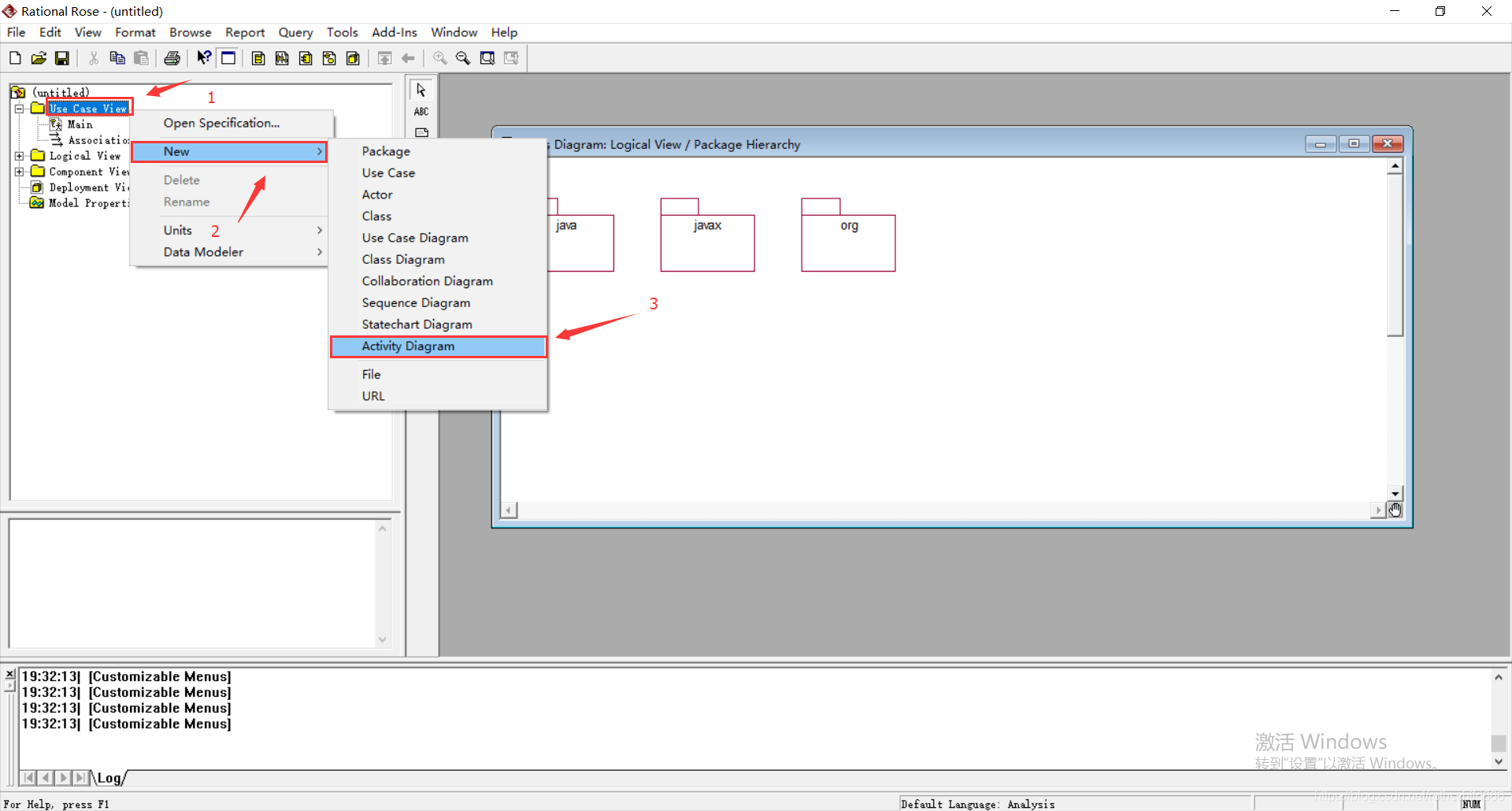Browse Interaction Diagram toolbar icon
Screen dimensions: 1512x811
[282, 58]
